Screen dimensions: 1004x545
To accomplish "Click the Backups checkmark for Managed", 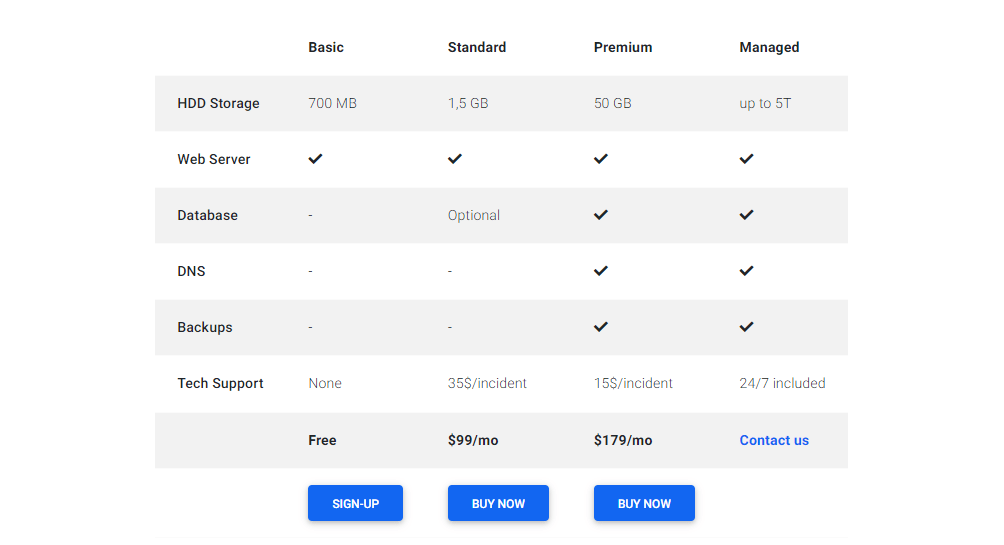I will (x=747, y=327).
